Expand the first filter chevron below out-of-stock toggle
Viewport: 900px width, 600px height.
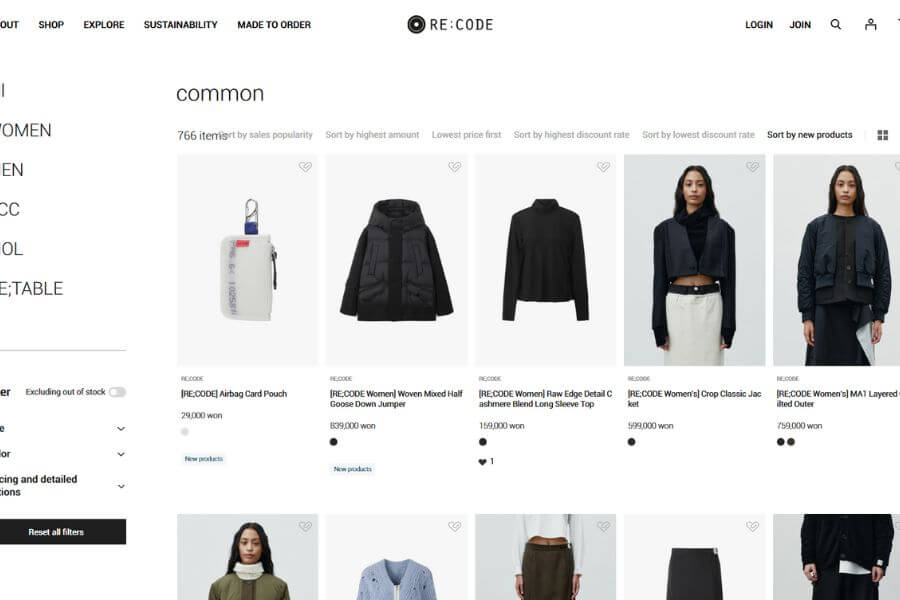point(121,429)
